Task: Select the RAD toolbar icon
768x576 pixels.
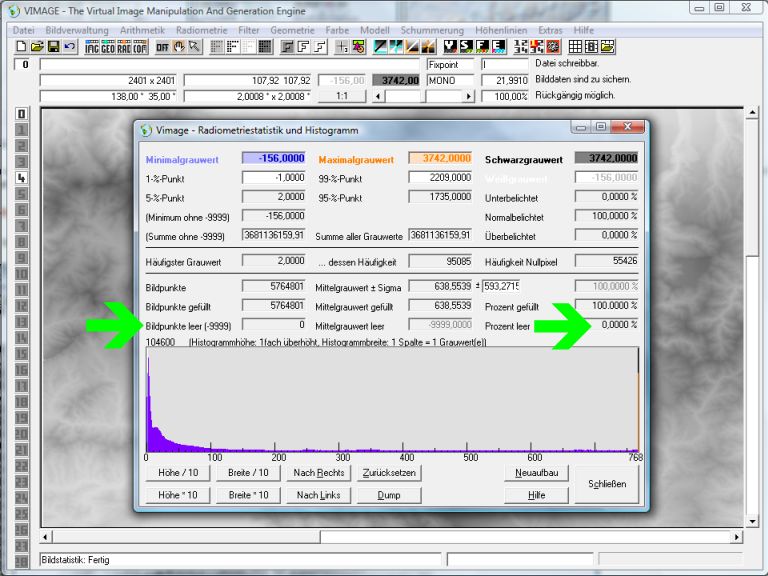Action: point(124,47)
